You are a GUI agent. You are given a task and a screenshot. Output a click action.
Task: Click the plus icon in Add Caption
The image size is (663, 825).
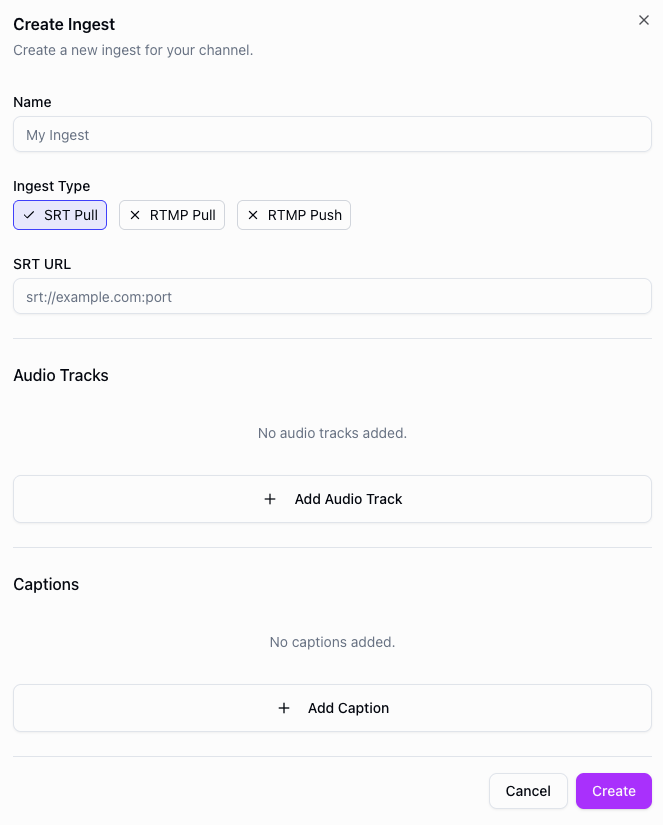tap(284, 707)
